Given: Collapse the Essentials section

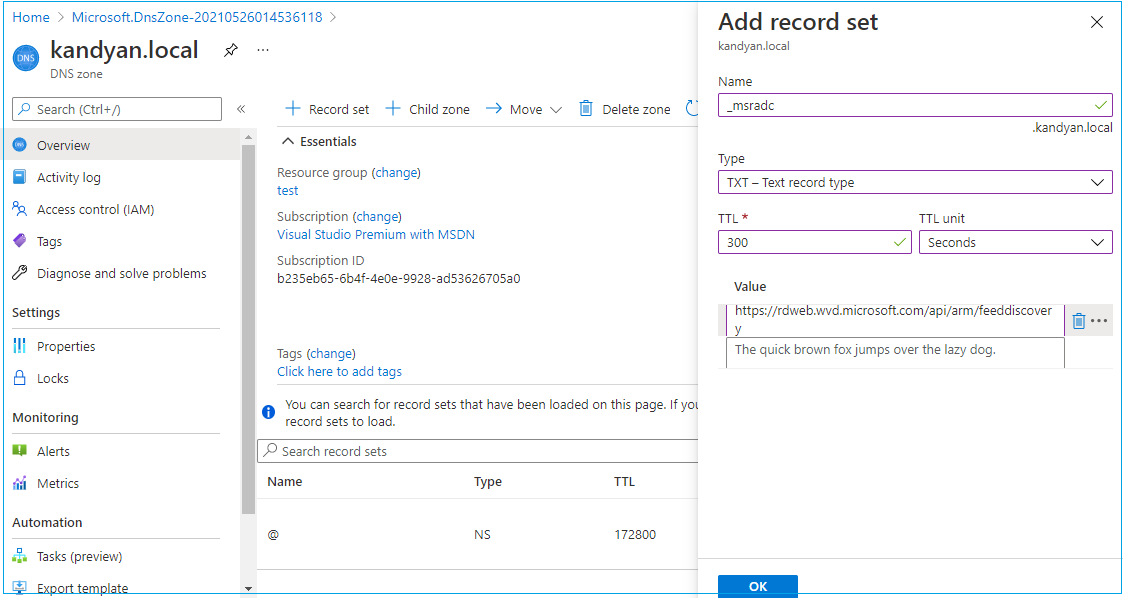Looking at the screenshot, I should (x=319, y=142).
